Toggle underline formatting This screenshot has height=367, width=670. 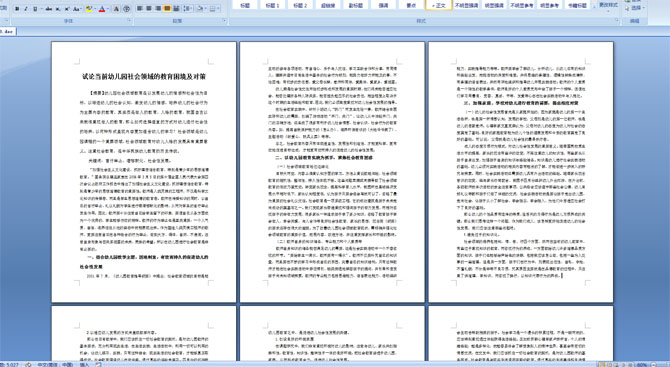[x=36, y=9]
